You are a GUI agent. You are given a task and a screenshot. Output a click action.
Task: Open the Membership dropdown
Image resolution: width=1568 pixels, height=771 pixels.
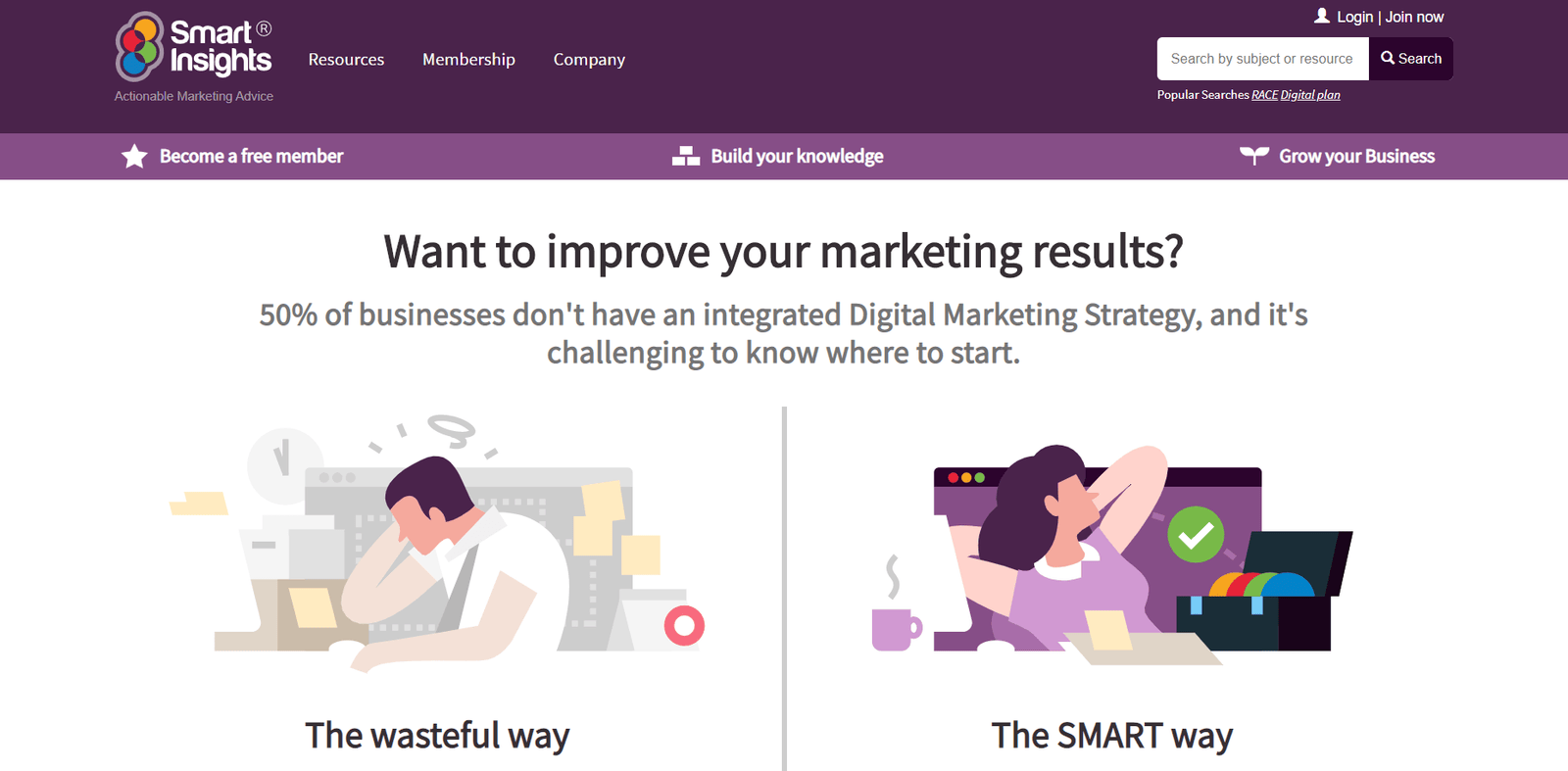[x=468, y=59]
